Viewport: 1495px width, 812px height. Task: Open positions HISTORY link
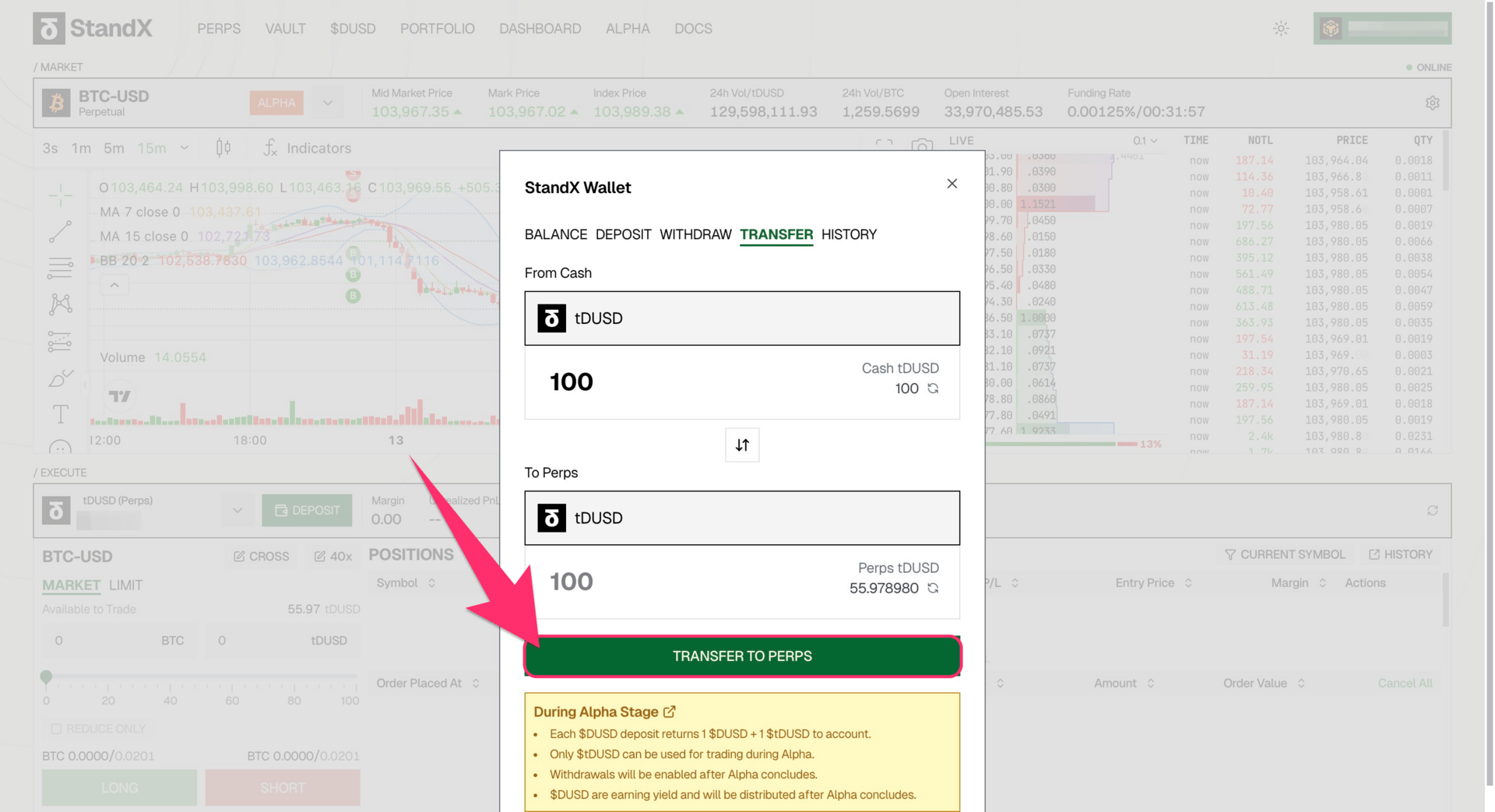(1401, 554)
